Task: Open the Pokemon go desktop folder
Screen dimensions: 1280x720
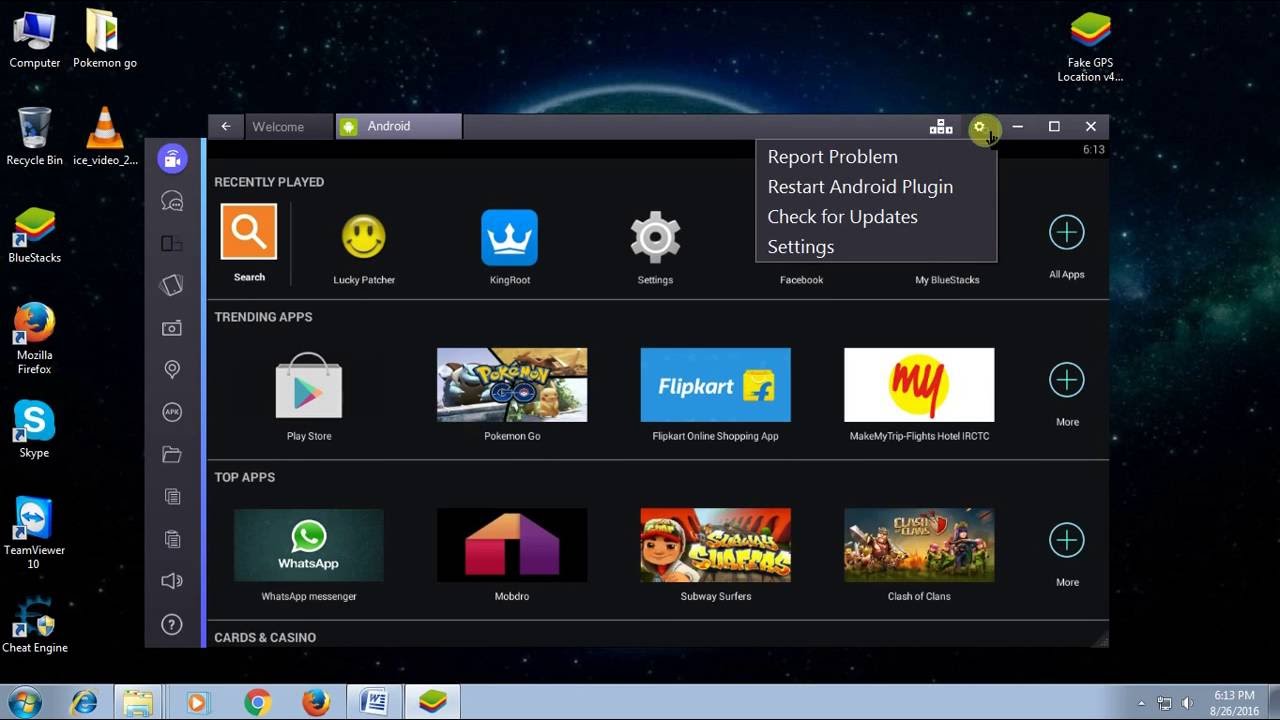Action: (x=105, y=40)
